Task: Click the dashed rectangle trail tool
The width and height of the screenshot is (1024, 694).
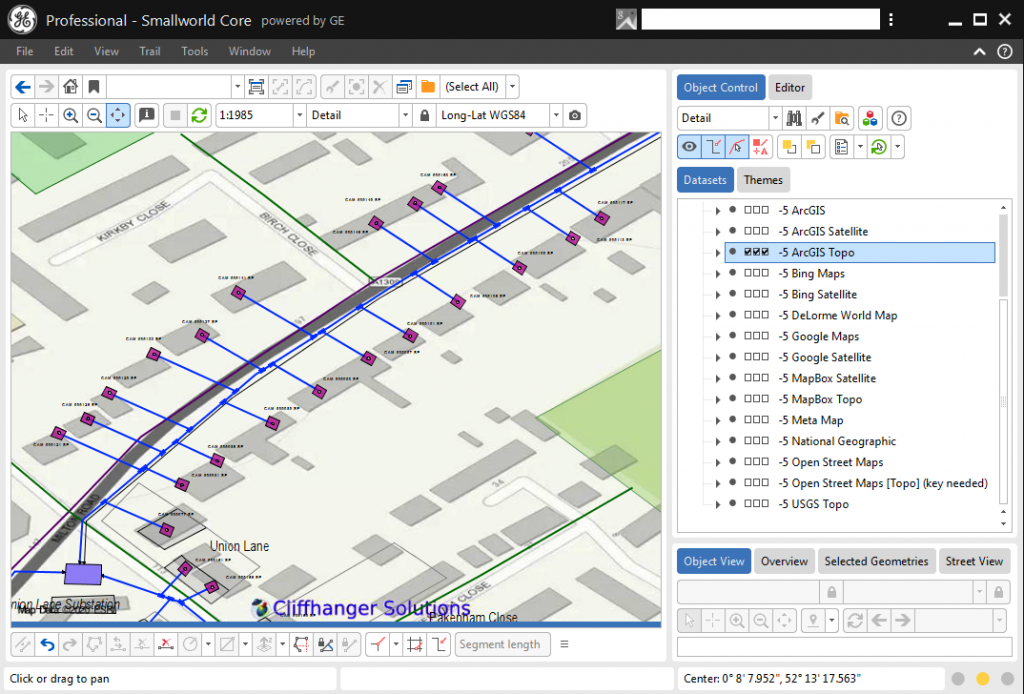Action: tap(301, 644)
